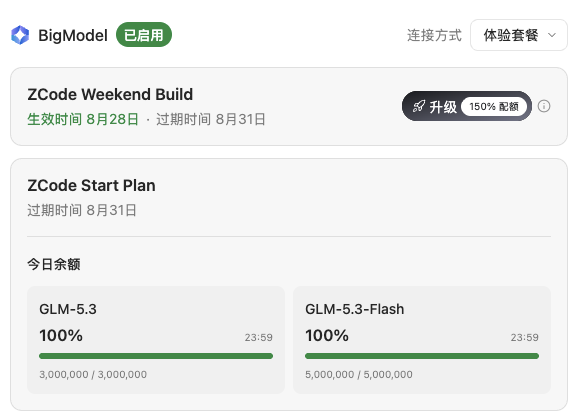Click 过期时间 8月31日 under Weekend Build
The height and width of the screenshot is (420, 578).
point(211,119)
